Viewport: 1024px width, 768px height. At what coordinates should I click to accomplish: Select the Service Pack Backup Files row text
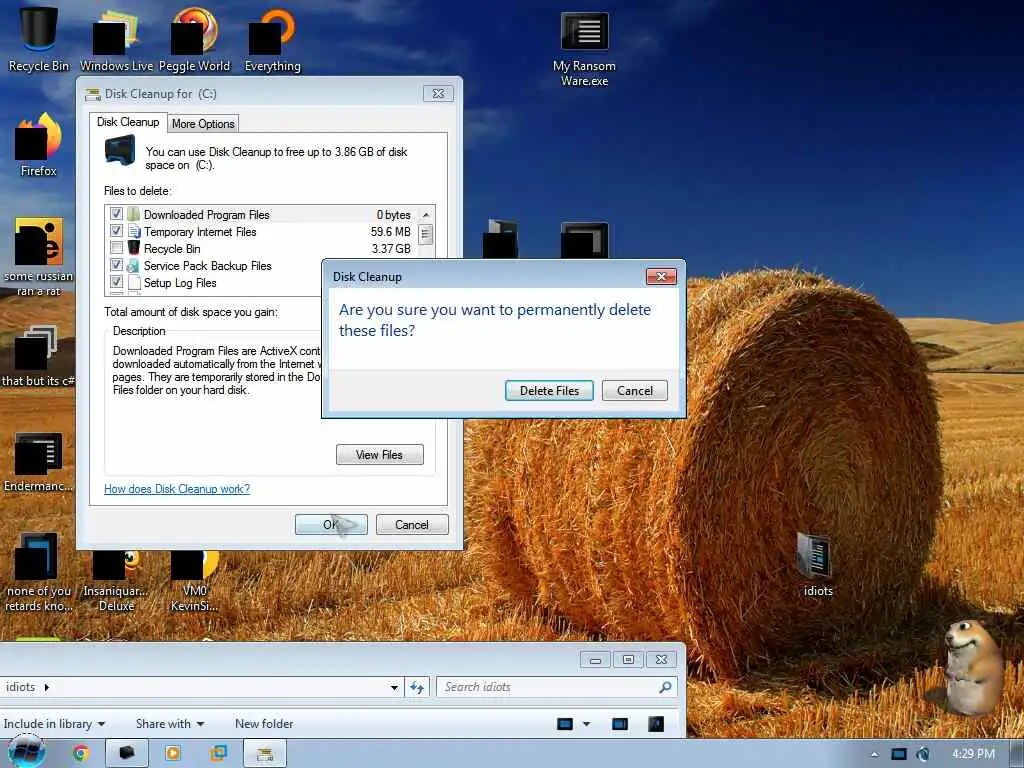point(208,266)
